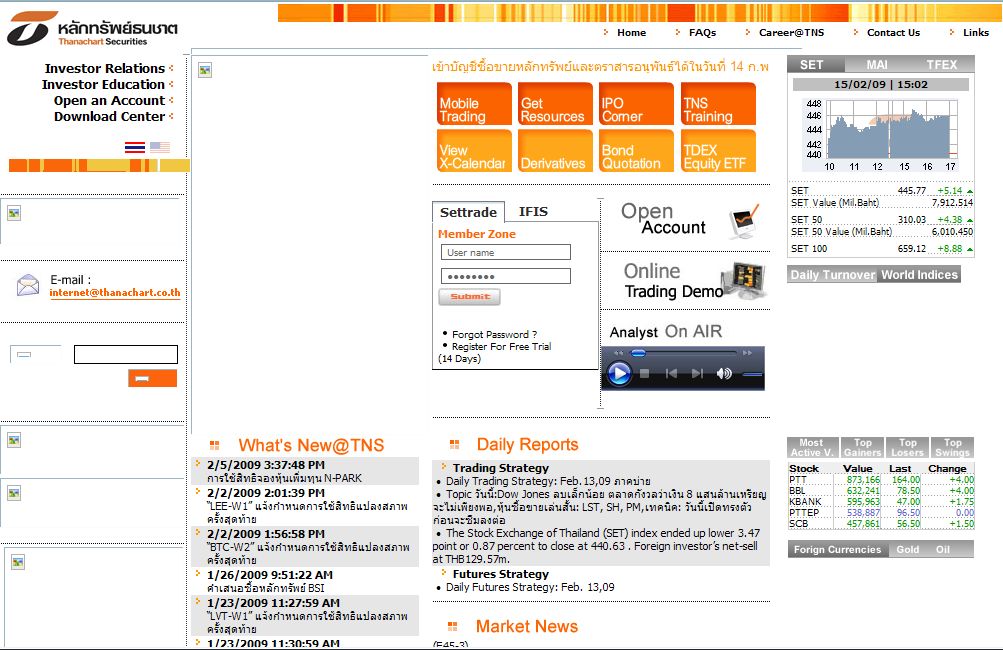
Task: Open the Mobile Trading tile
Action: tap(474, 104)
